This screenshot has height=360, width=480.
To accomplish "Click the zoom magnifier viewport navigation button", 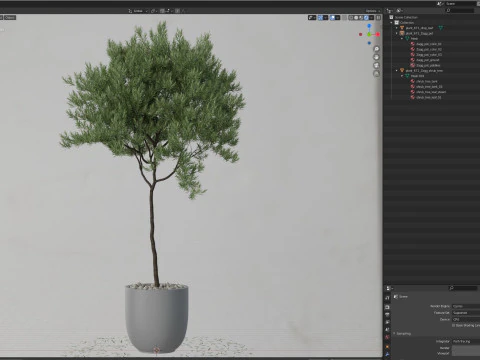I will point(377,49).
